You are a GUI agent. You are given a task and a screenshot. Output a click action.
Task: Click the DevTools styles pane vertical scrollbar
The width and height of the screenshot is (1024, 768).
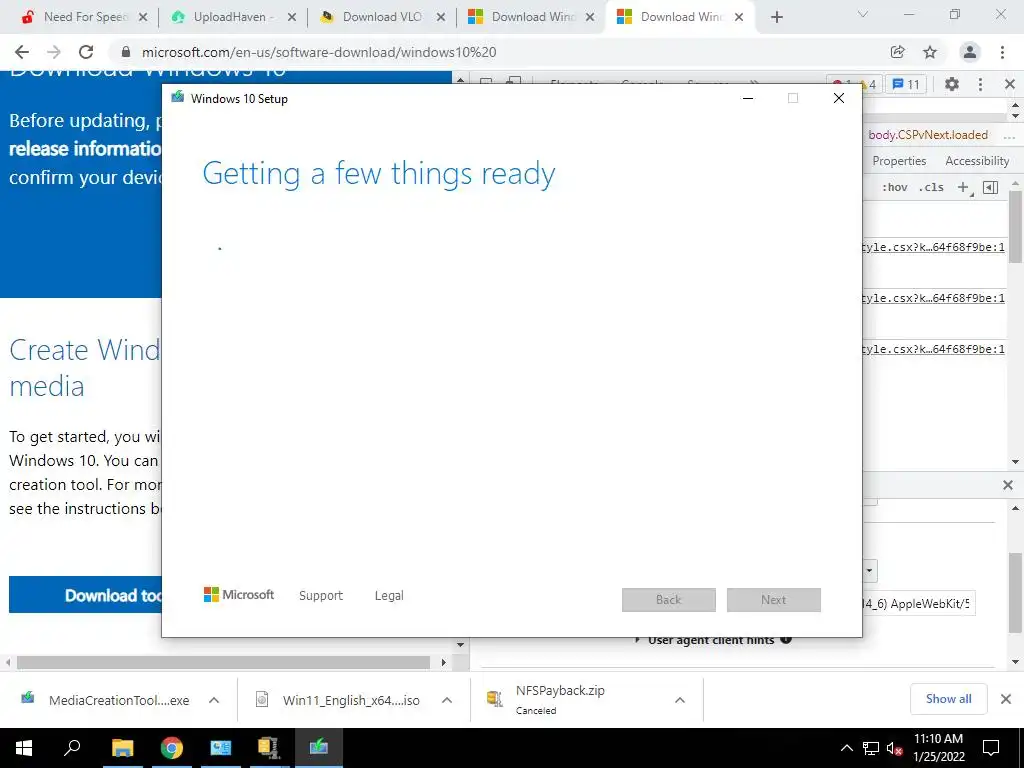(x=1016, y=225)
